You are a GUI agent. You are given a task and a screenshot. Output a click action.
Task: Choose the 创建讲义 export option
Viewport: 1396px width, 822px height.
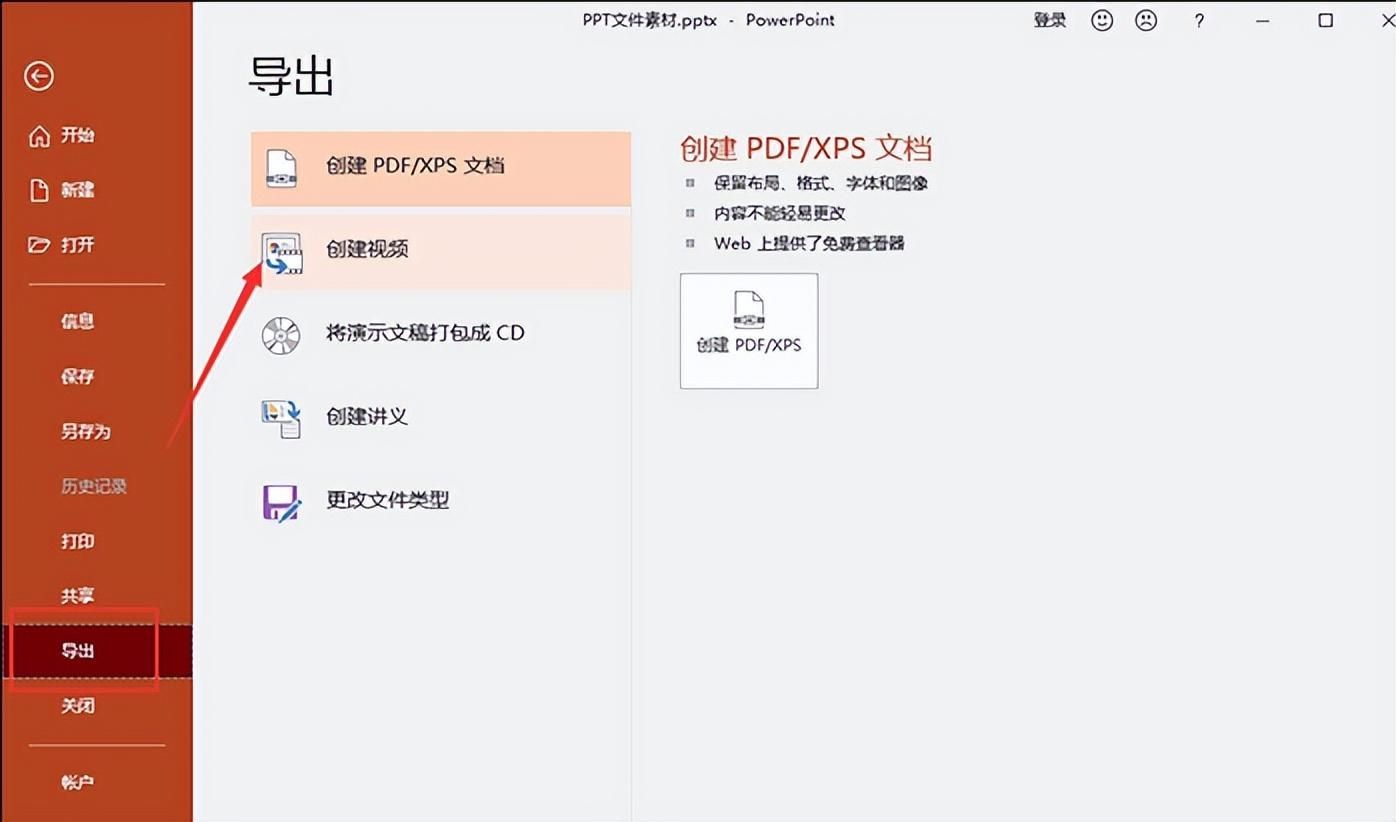(441, 417)
